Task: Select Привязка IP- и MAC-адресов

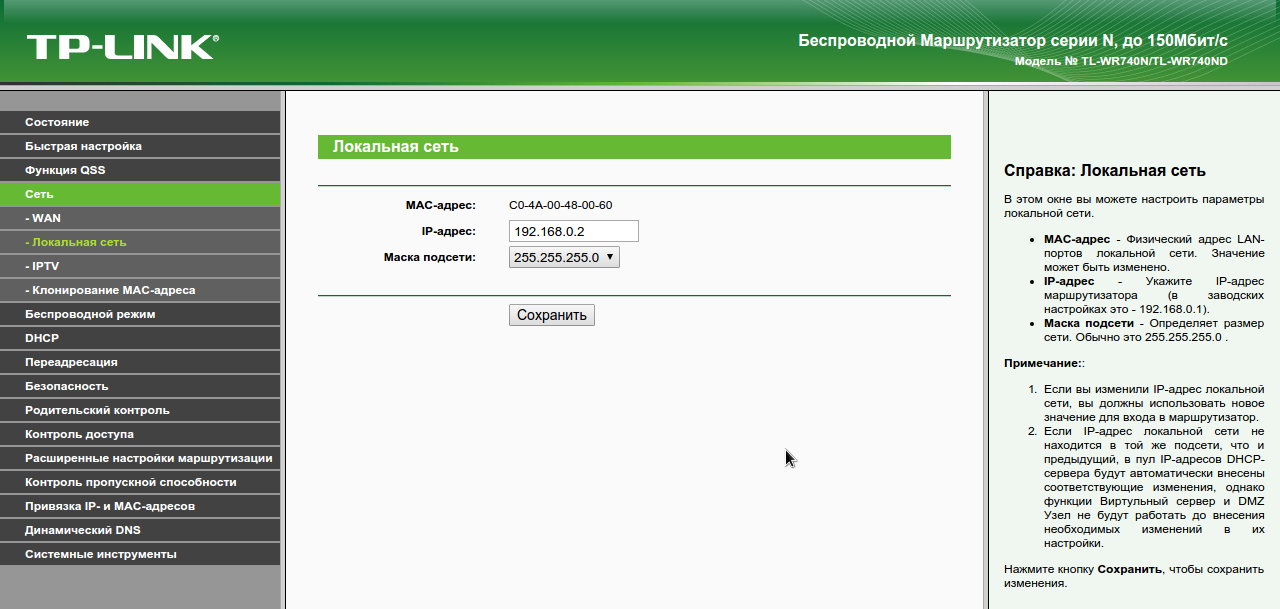Action: [140, 506]
